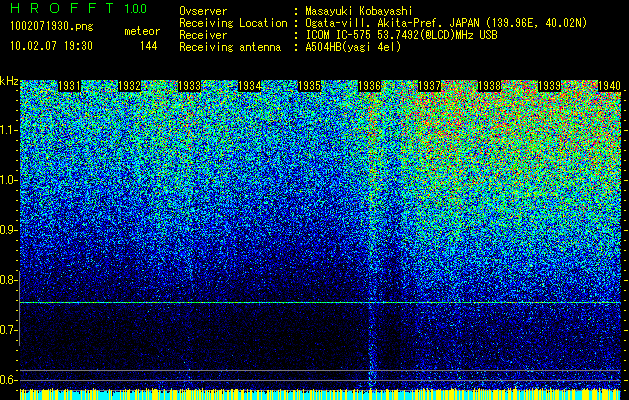Click the yellow and cyan signal-level bar strip
The image size is (629, 400).
click(x=320, y=394)
